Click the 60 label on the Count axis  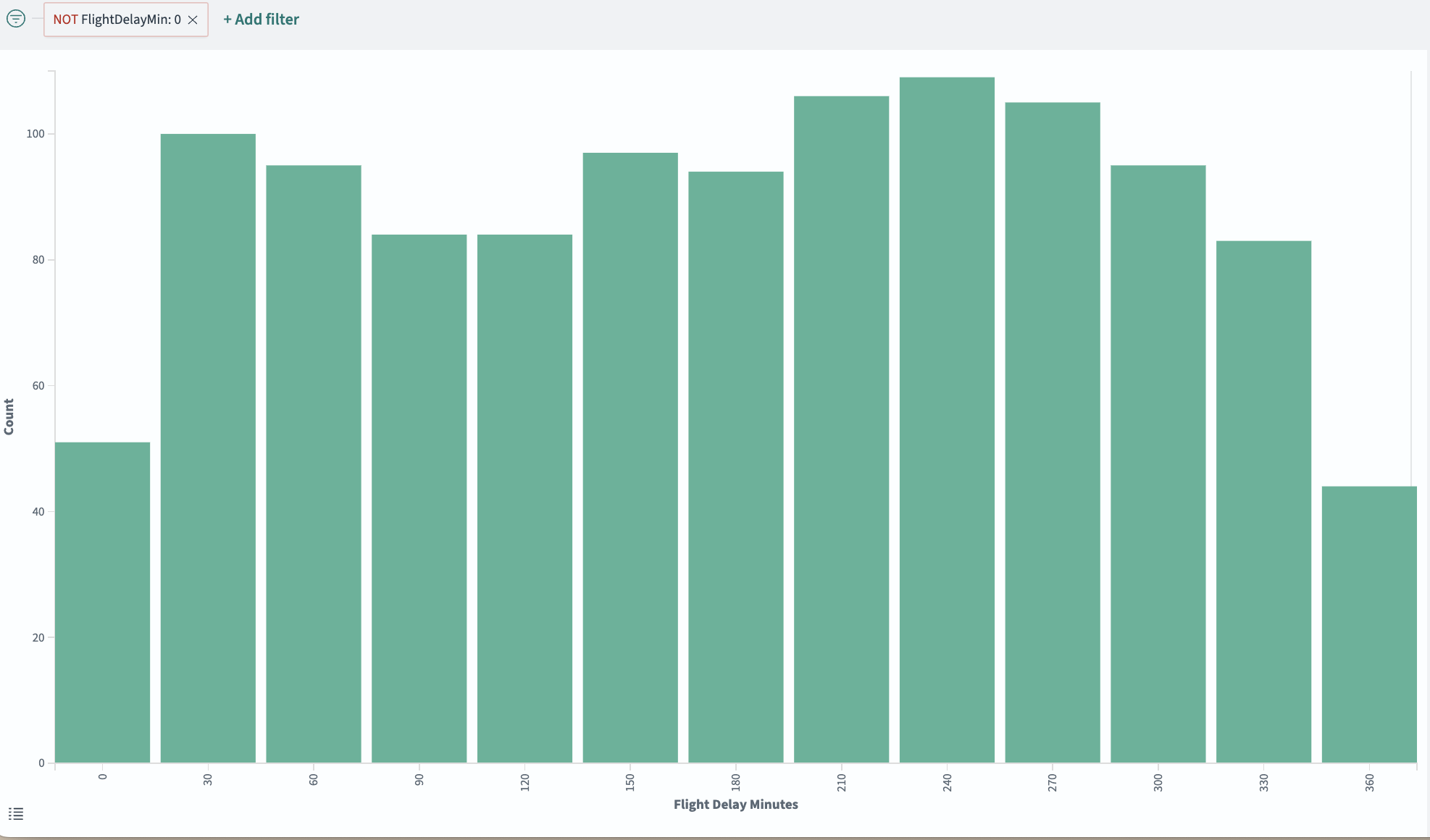click(x=38, y=386)
